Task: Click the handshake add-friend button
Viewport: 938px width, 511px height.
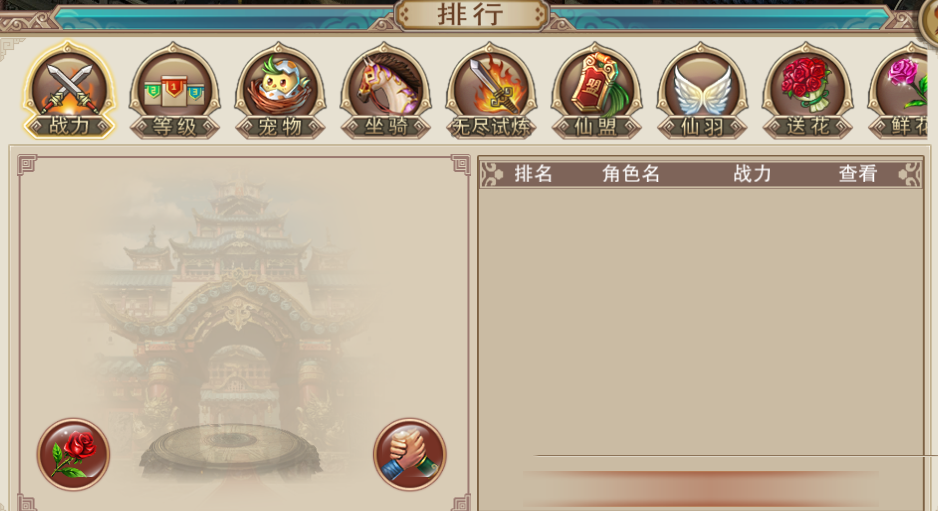Action: (410, 454)
